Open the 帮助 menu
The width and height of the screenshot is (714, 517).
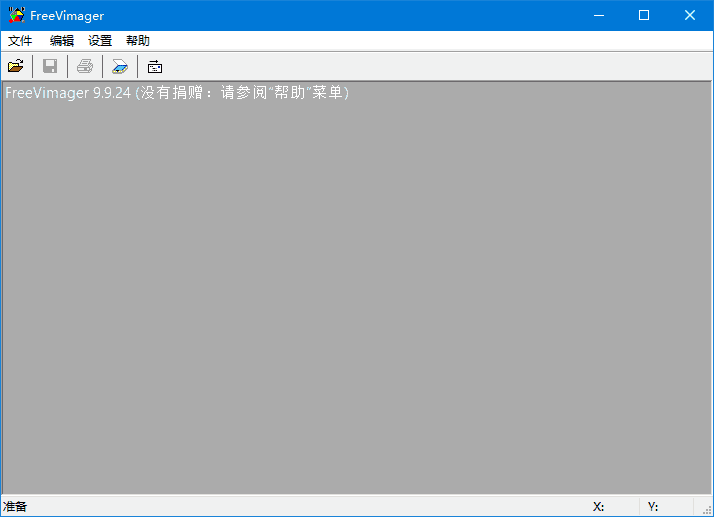click(138, 41)
